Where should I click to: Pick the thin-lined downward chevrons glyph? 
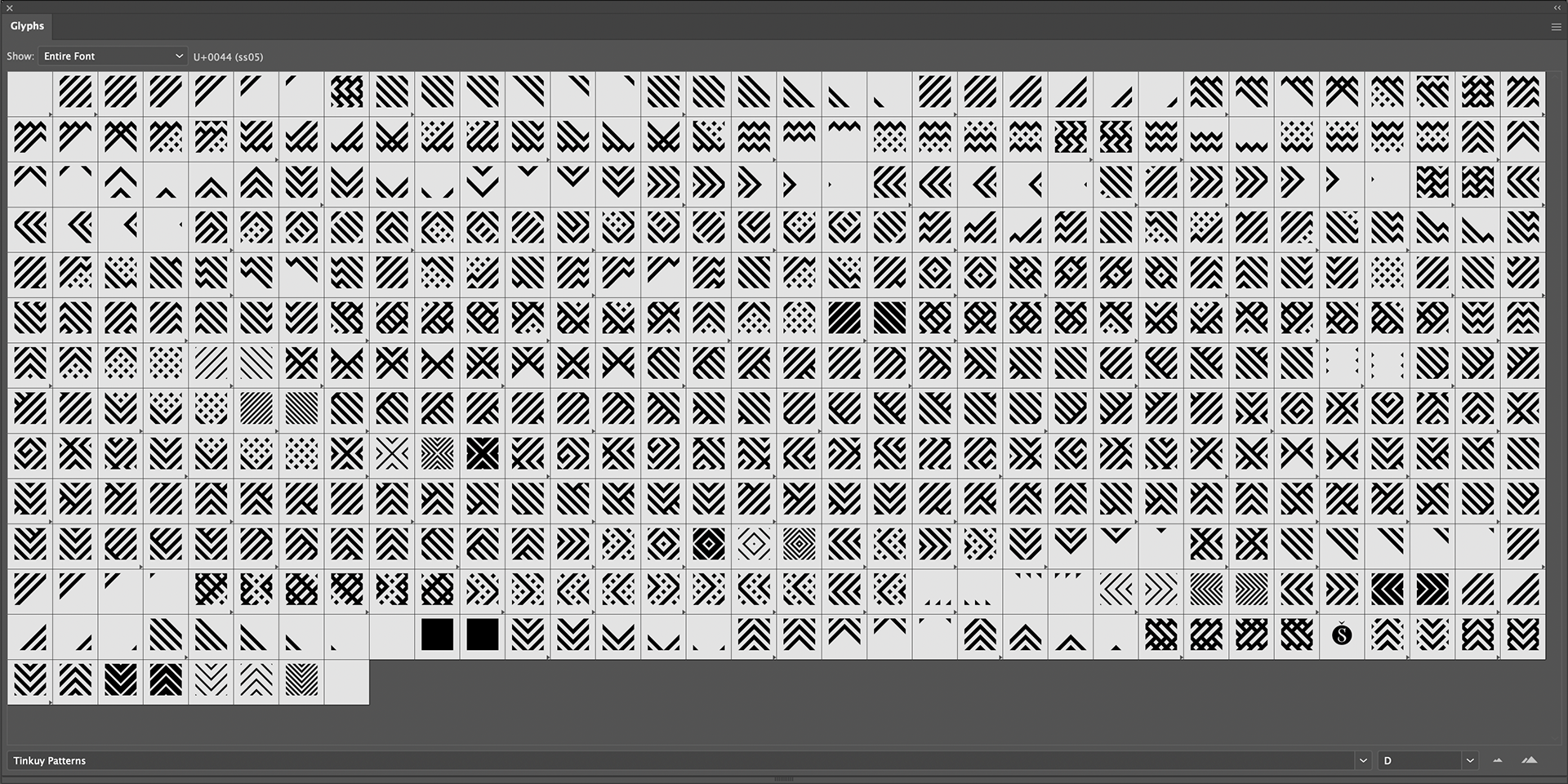click(x=211, y=680)
